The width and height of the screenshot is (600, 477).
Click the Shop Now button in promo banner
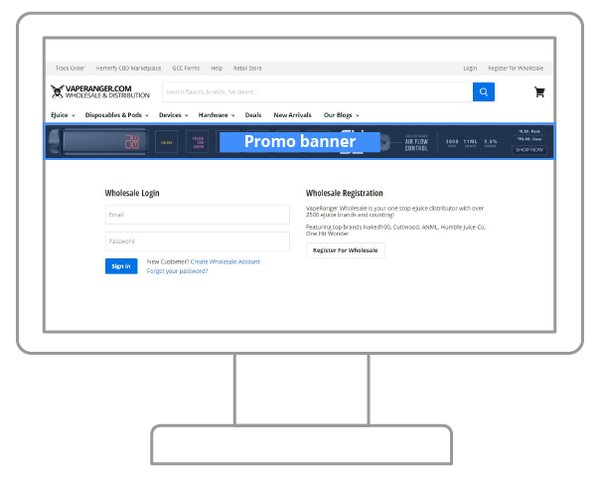(x=530, y=150)
